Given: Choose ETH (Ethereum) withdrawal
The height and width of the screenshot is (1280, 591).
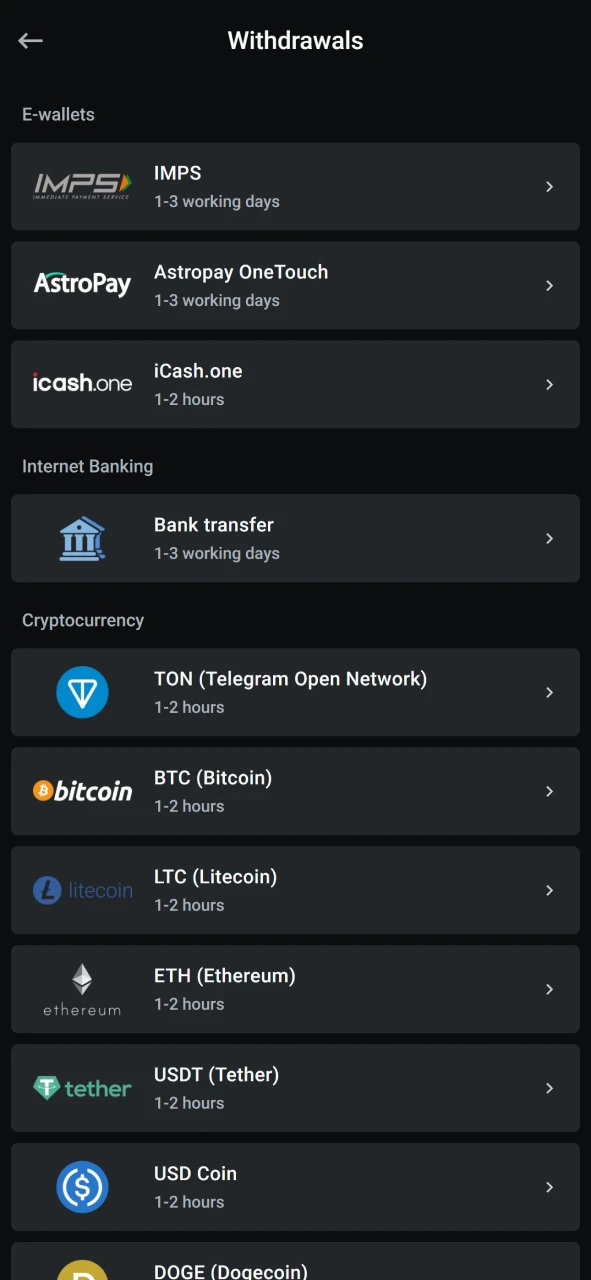Looking at the screenshot, I should pyautogui.click(x=295, y=989).
